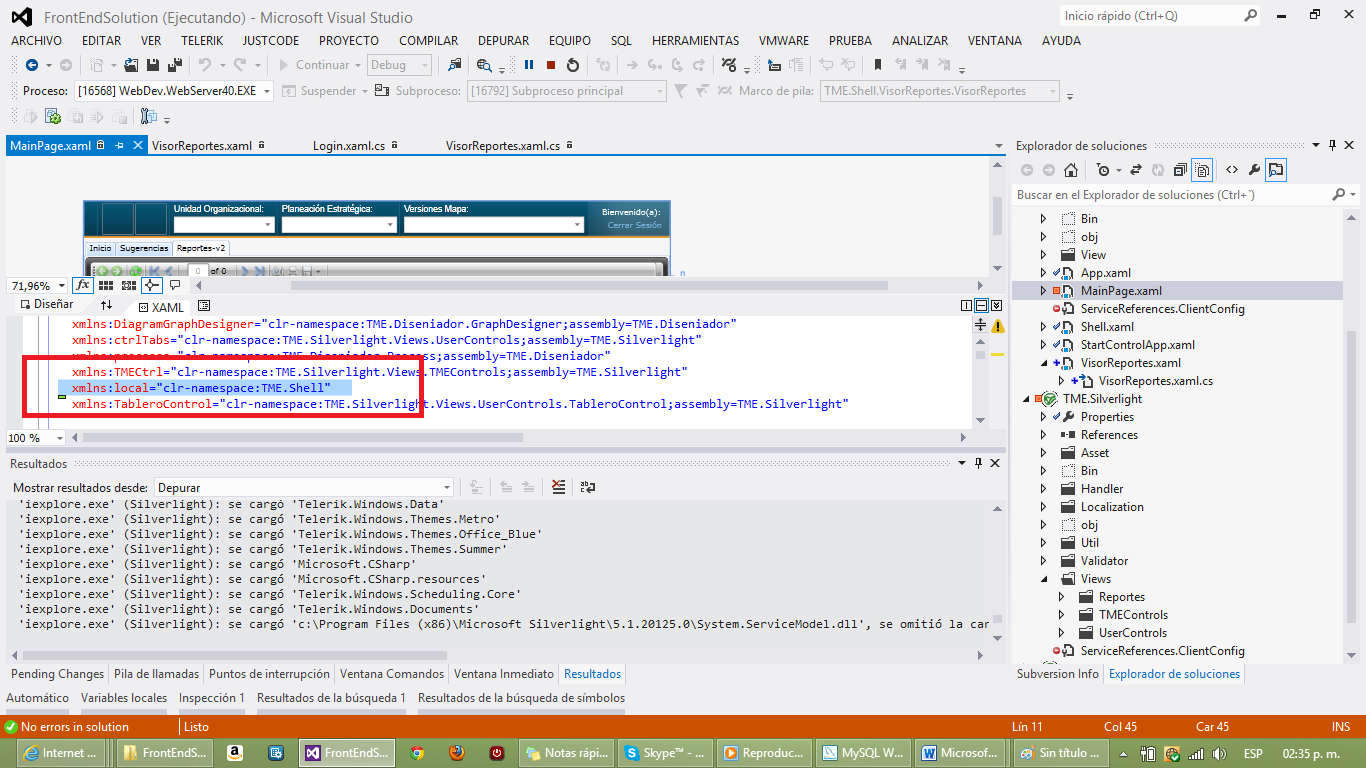The image size is (1366, 768).
Task: Open Properties wrench icon in Solution Explorer
Action: click(1254, 170)
